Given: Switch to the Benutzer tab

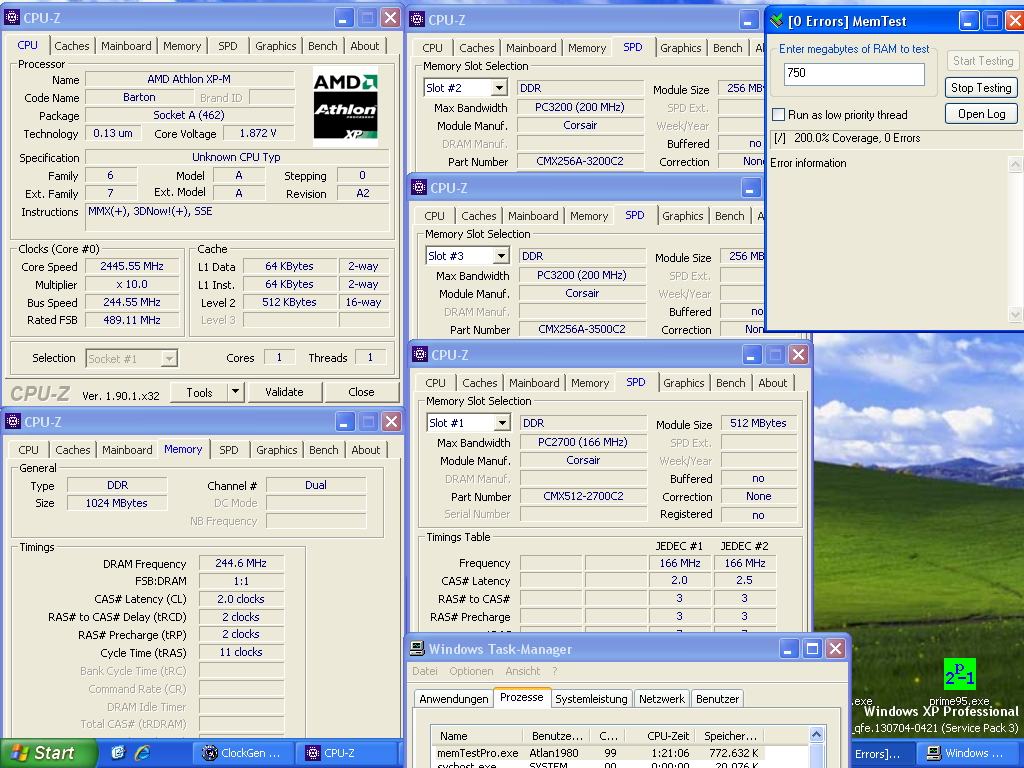Looking at the screenshot, I should coord(717,699).
